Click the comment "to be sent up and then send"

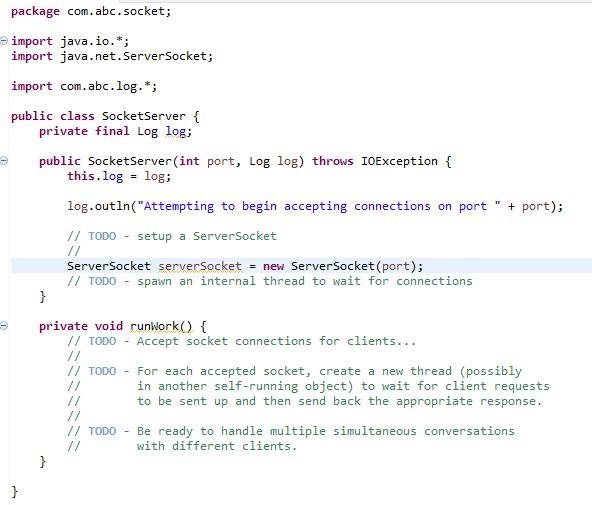point(305,401)
